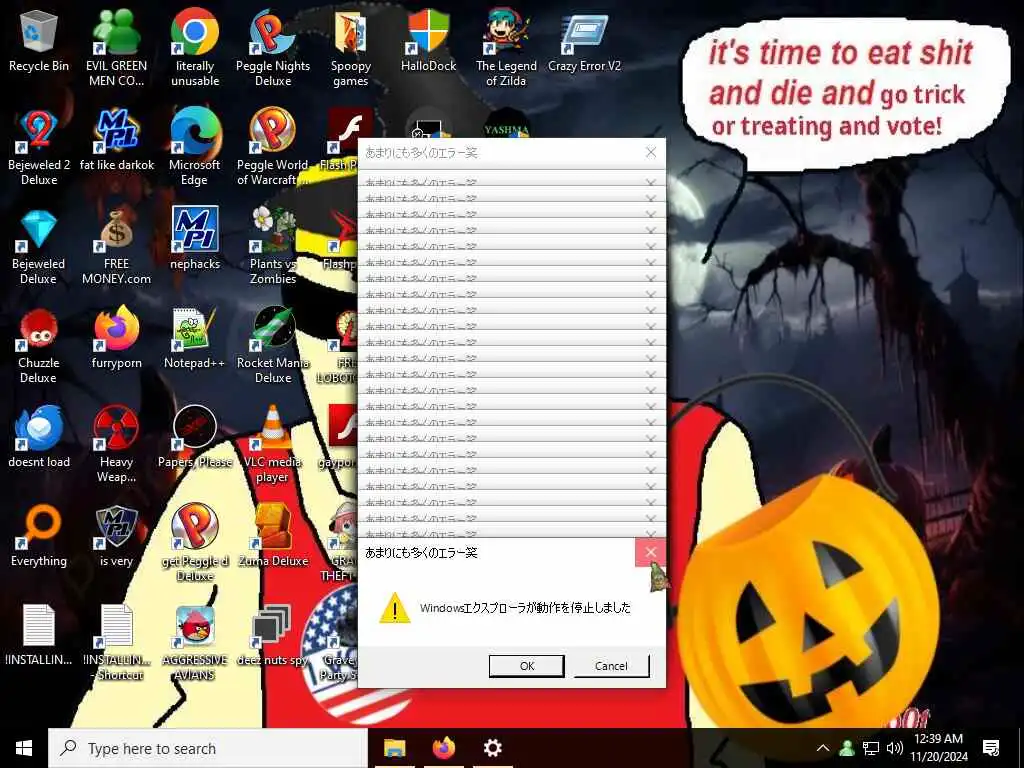
Task: Show hidden tray icons chevron
Action: tap(823, 748)
